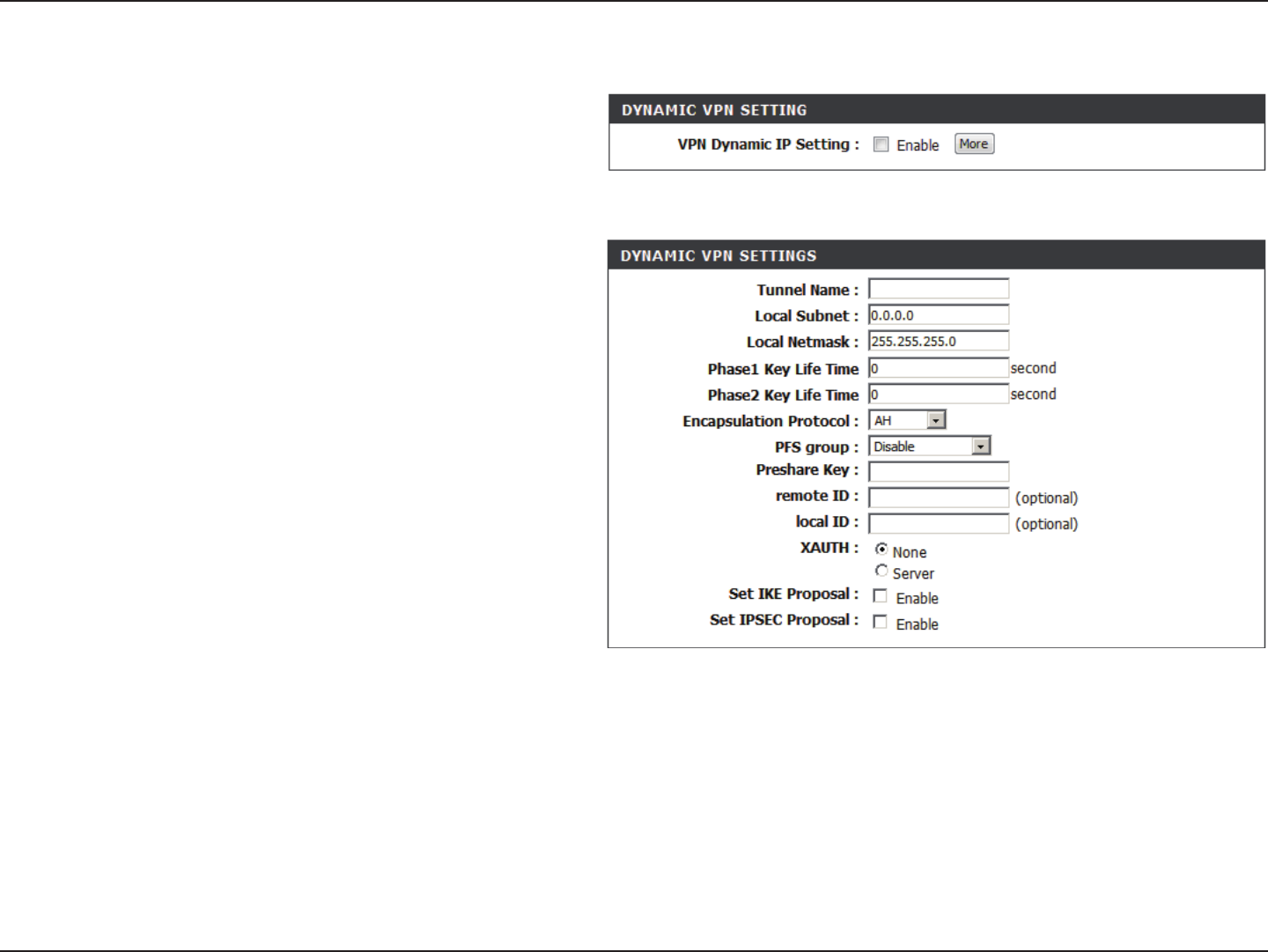The width and height of the screenshot is (1268, 952).
Task: Select the XAUTH None radio button
Action: 881,549
